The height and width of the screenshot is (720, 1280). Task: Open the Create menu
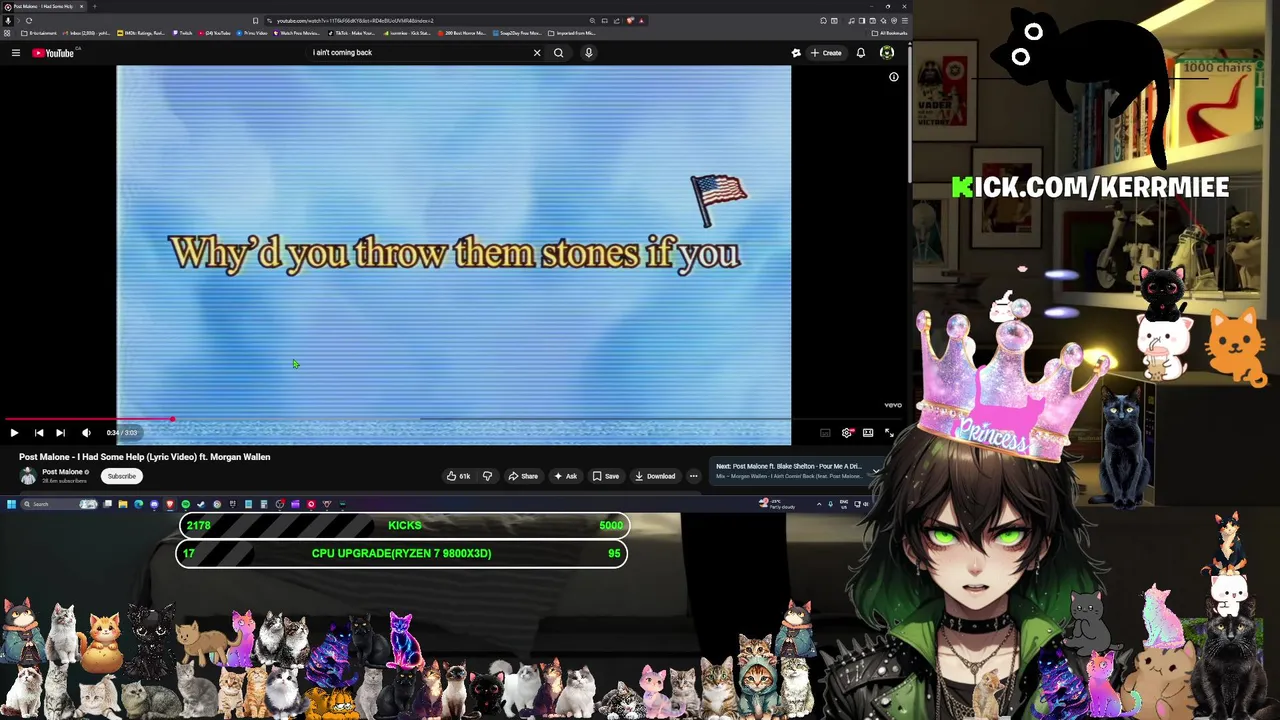click(x=826, y=53)
